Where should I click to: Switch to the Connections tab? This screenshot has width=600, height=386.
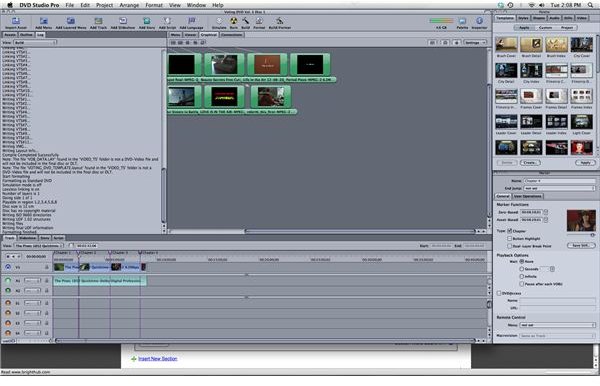point(232,35)
